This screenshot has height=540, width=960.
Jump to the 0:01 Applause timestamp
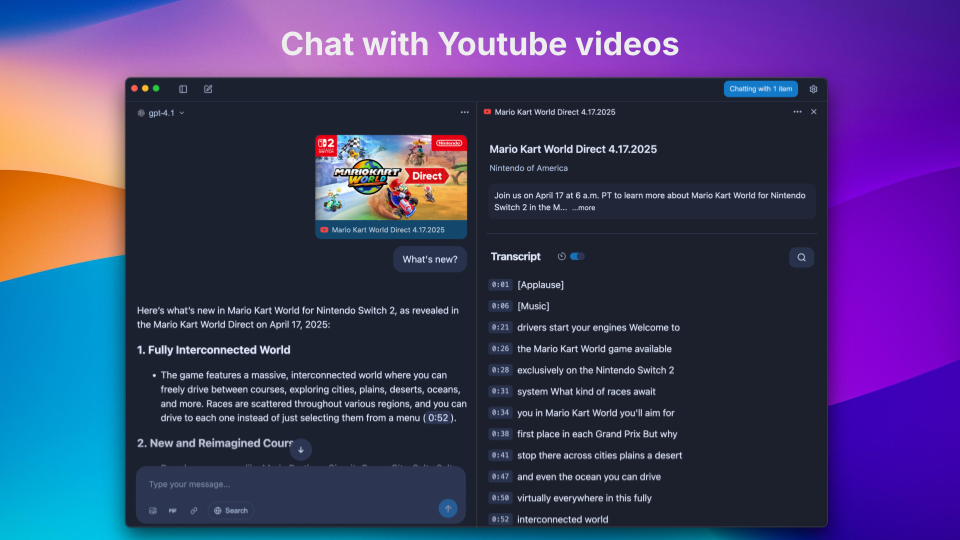500,284
